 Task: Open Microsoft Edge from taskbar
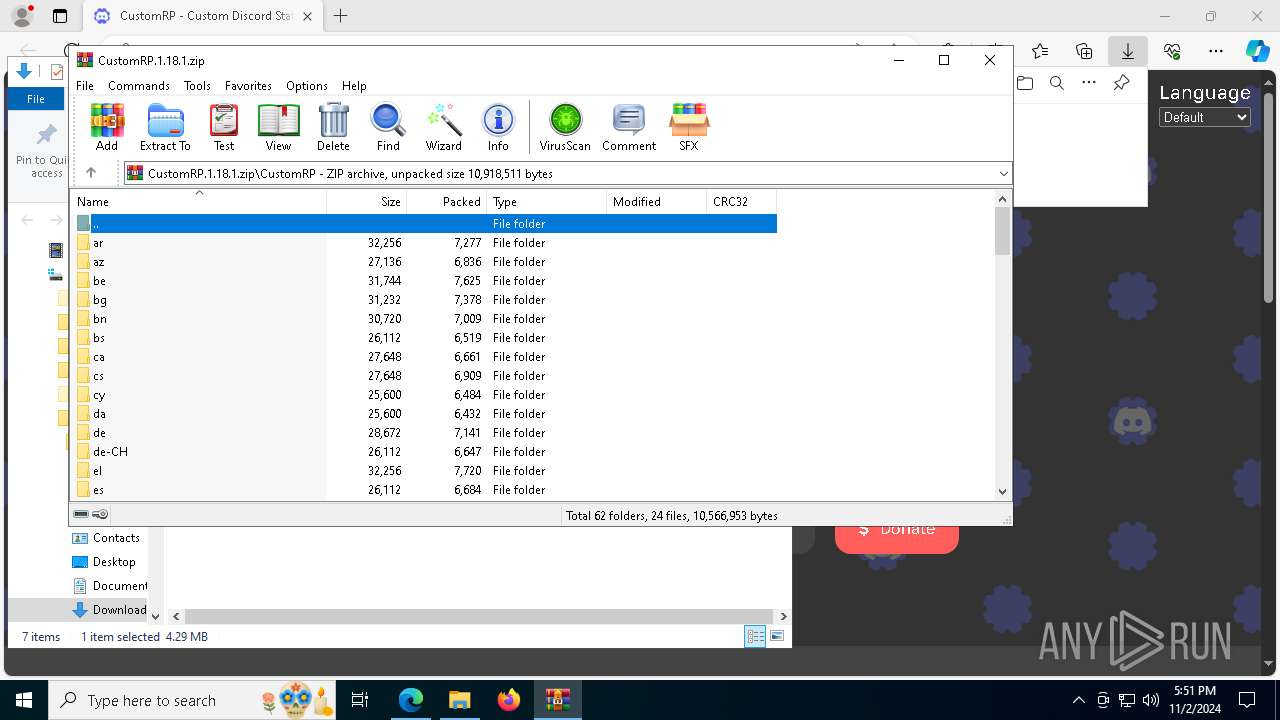[x=411, y=700]
